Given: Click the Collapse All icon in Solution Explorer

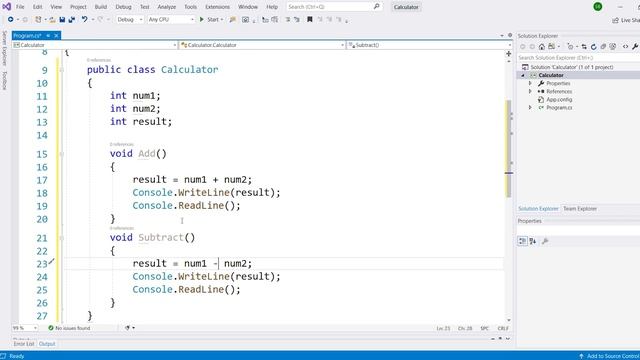Looking at the screenshot, I should (x=603, y=47).
